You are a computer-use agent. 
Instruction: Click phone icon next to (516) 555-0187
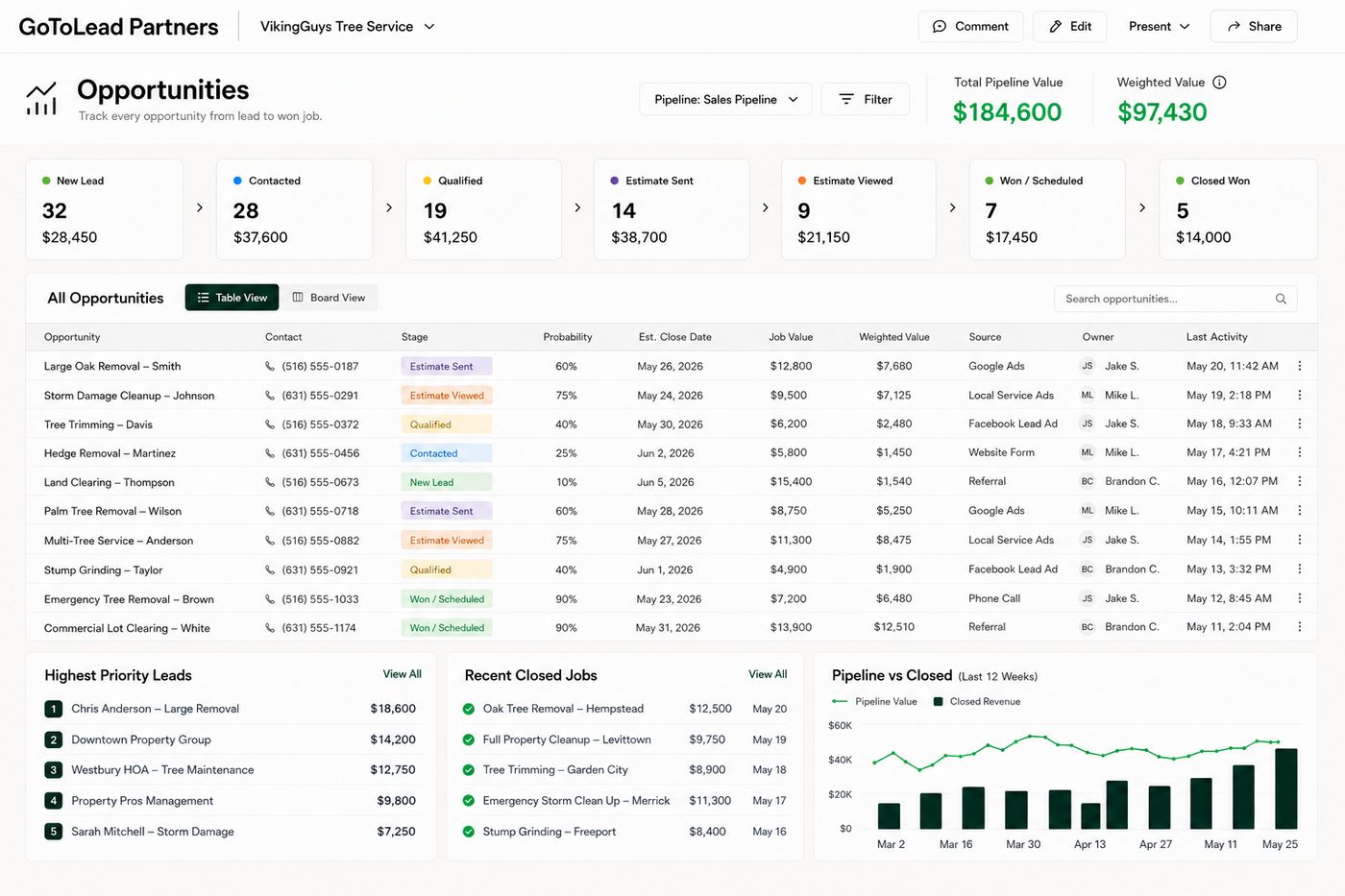pos(270,366)
